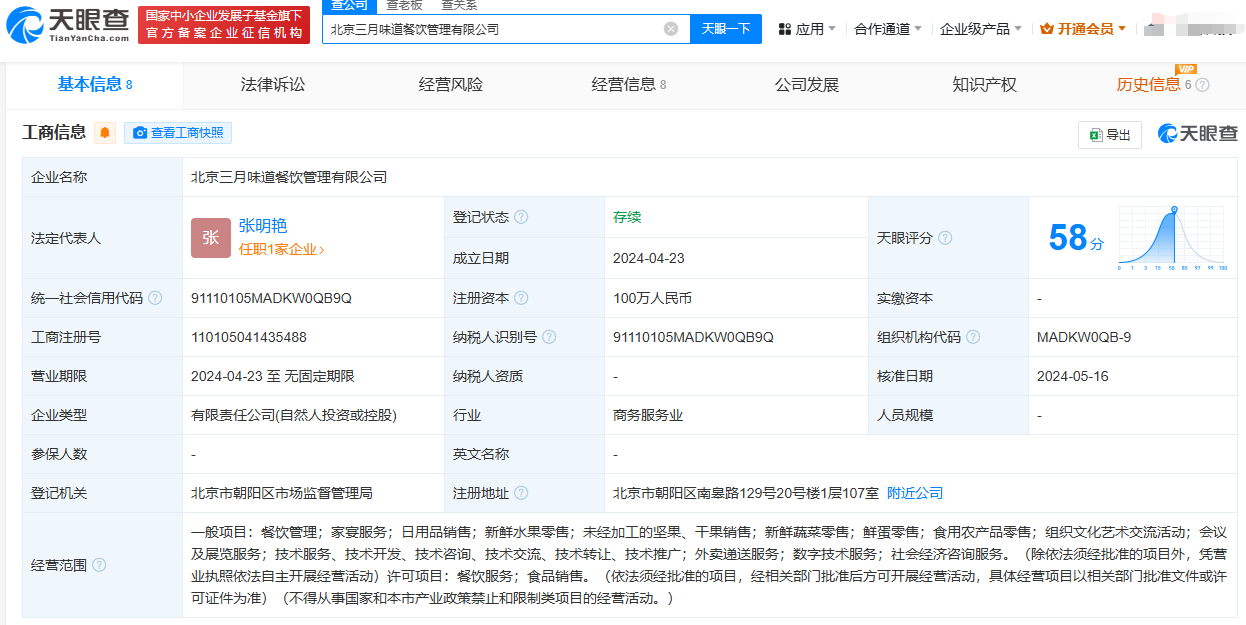This screenshot has width=1246, height=625.
Task: Open the 合作通道 dropdown
Action: click(x=889, y=29)
